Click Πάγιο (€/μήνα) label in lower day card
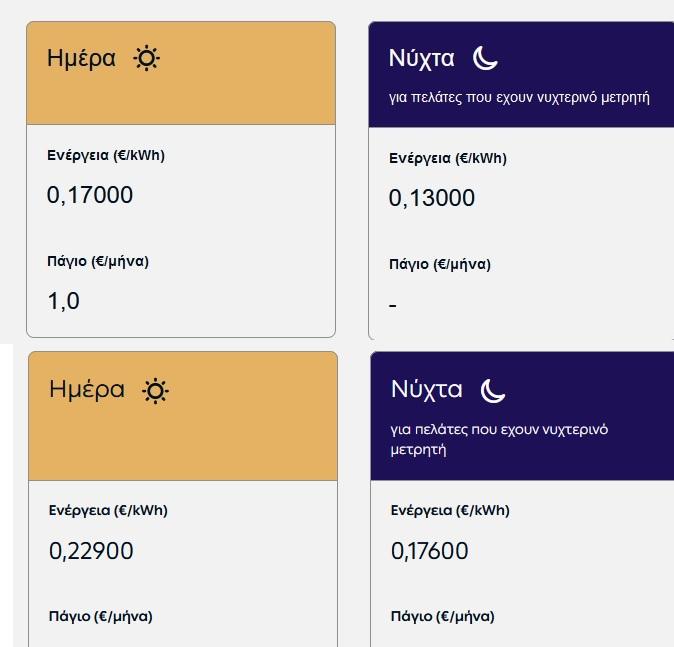674x647 pixels. tap(101, 616)
